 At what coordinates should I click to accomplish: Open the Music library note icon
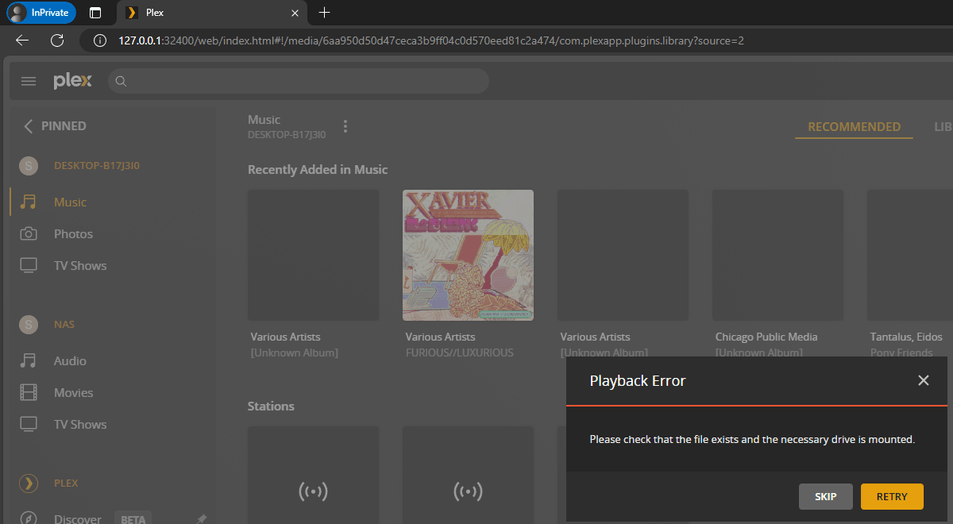28,202
